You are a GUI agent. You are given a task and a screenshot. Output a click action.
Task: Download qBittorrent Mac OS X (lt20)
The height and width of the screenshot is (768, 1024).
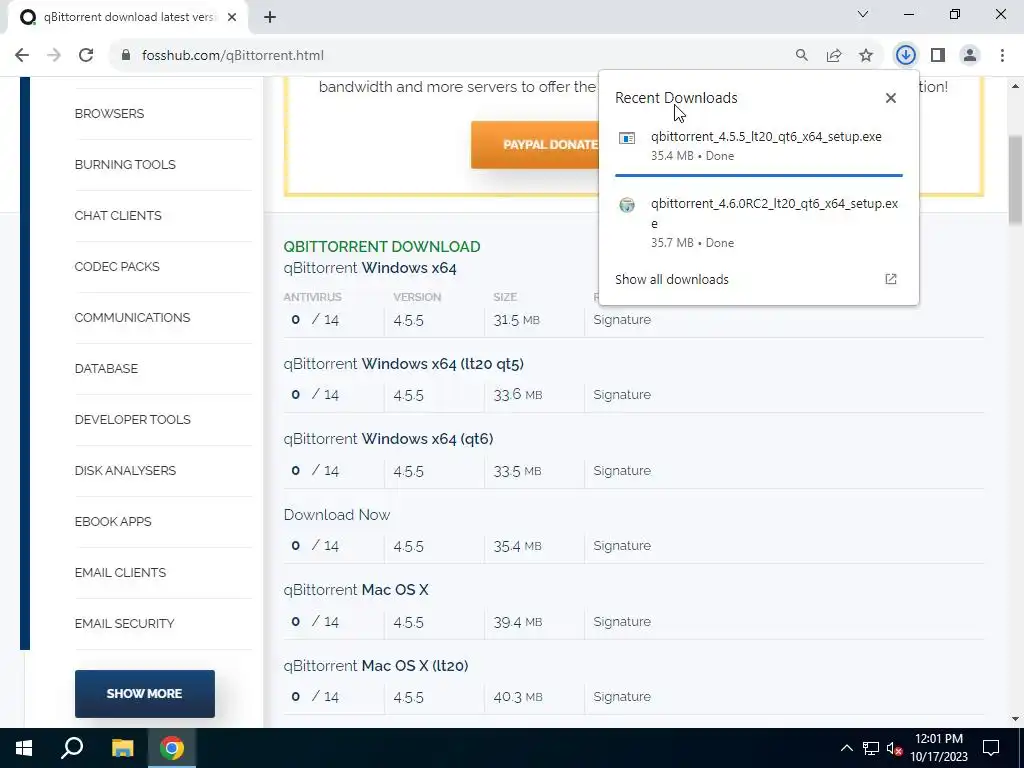tap(376, 665)
